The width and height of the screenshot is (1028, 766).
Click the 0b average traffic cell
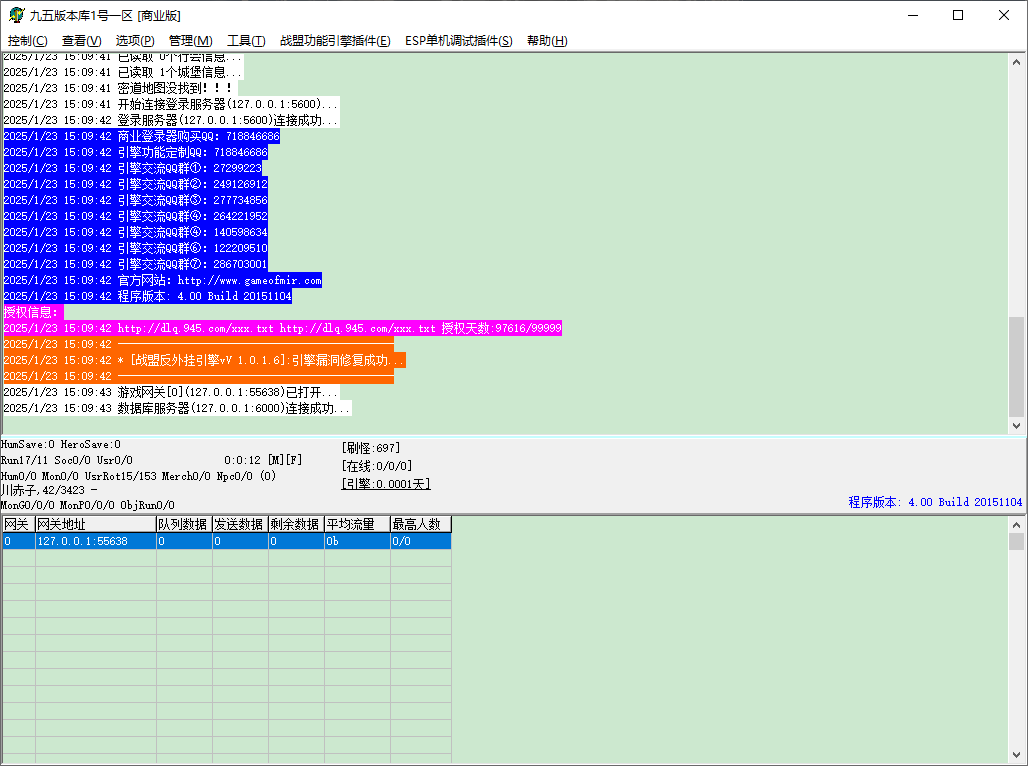pyautogui.click(x=357, y=541)
